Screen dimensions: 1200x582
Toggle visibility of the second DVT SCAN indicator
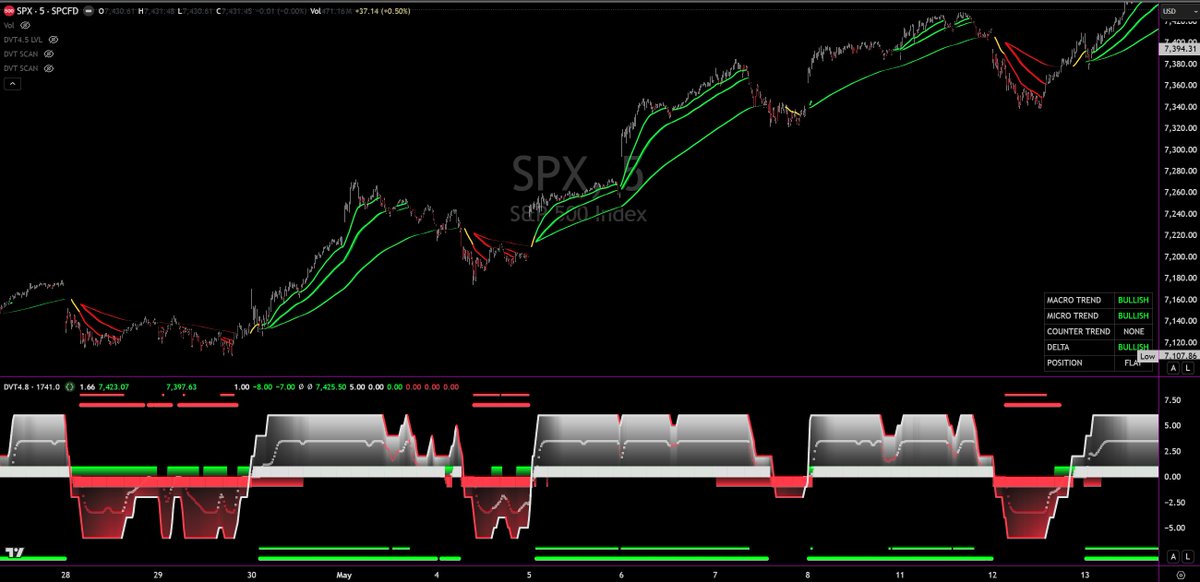[48, 66]
